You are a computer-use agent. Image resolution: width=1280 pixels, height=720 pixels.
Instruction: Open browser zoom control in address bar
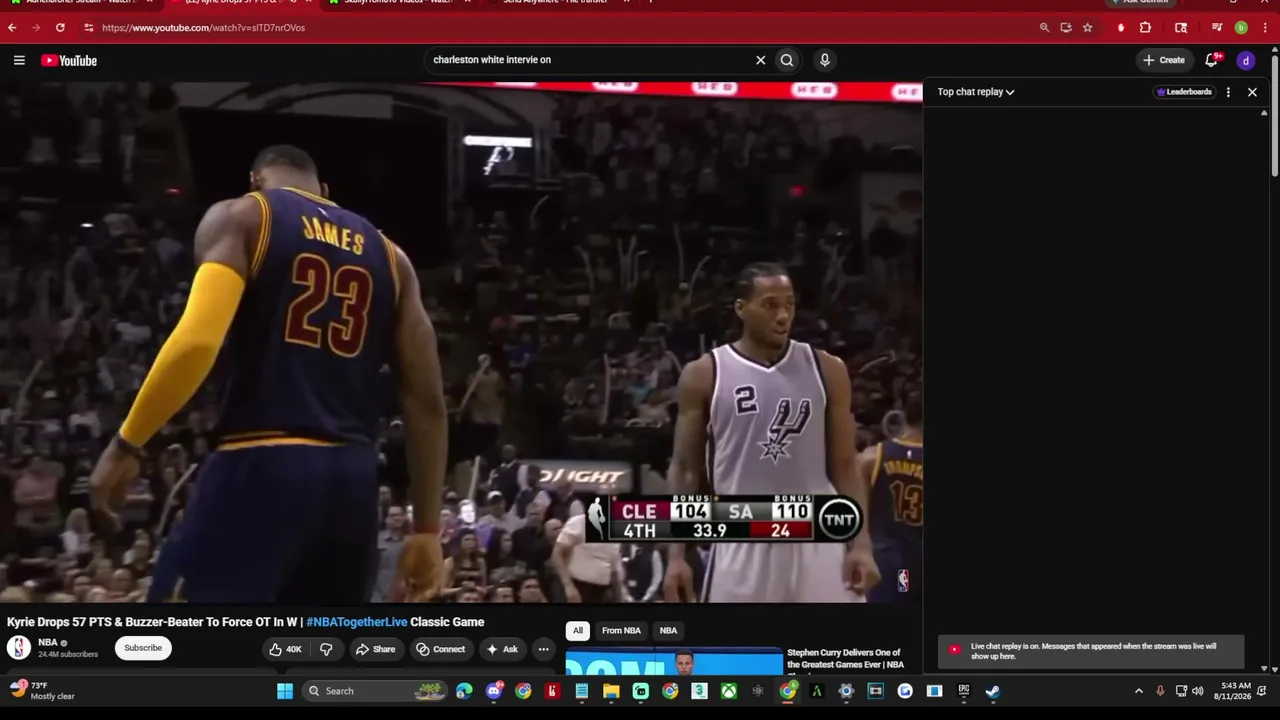pyautogui.click(x=1044, y=28)
